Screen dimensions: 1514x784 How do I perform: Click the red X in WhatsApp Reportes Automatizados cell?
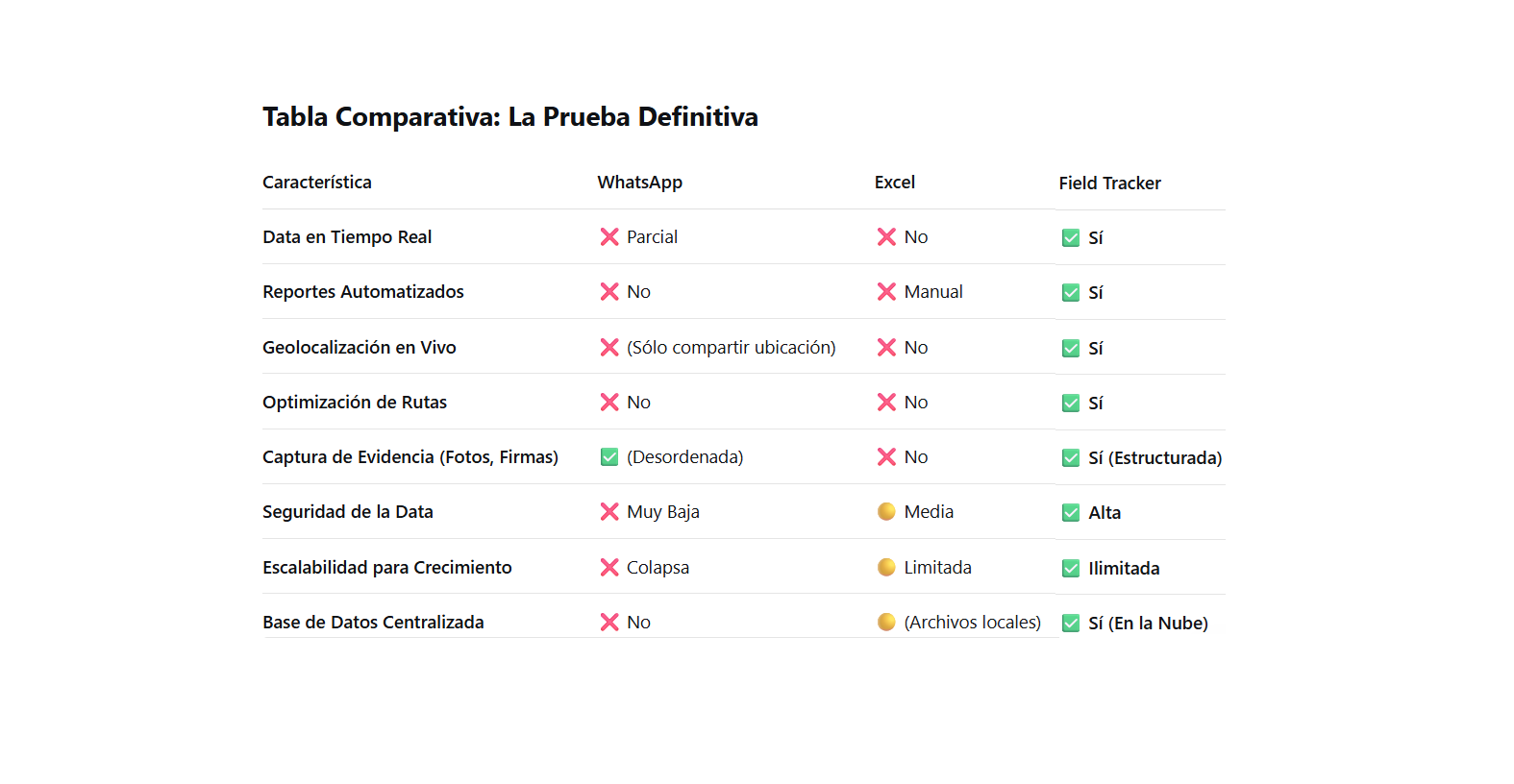609,292
